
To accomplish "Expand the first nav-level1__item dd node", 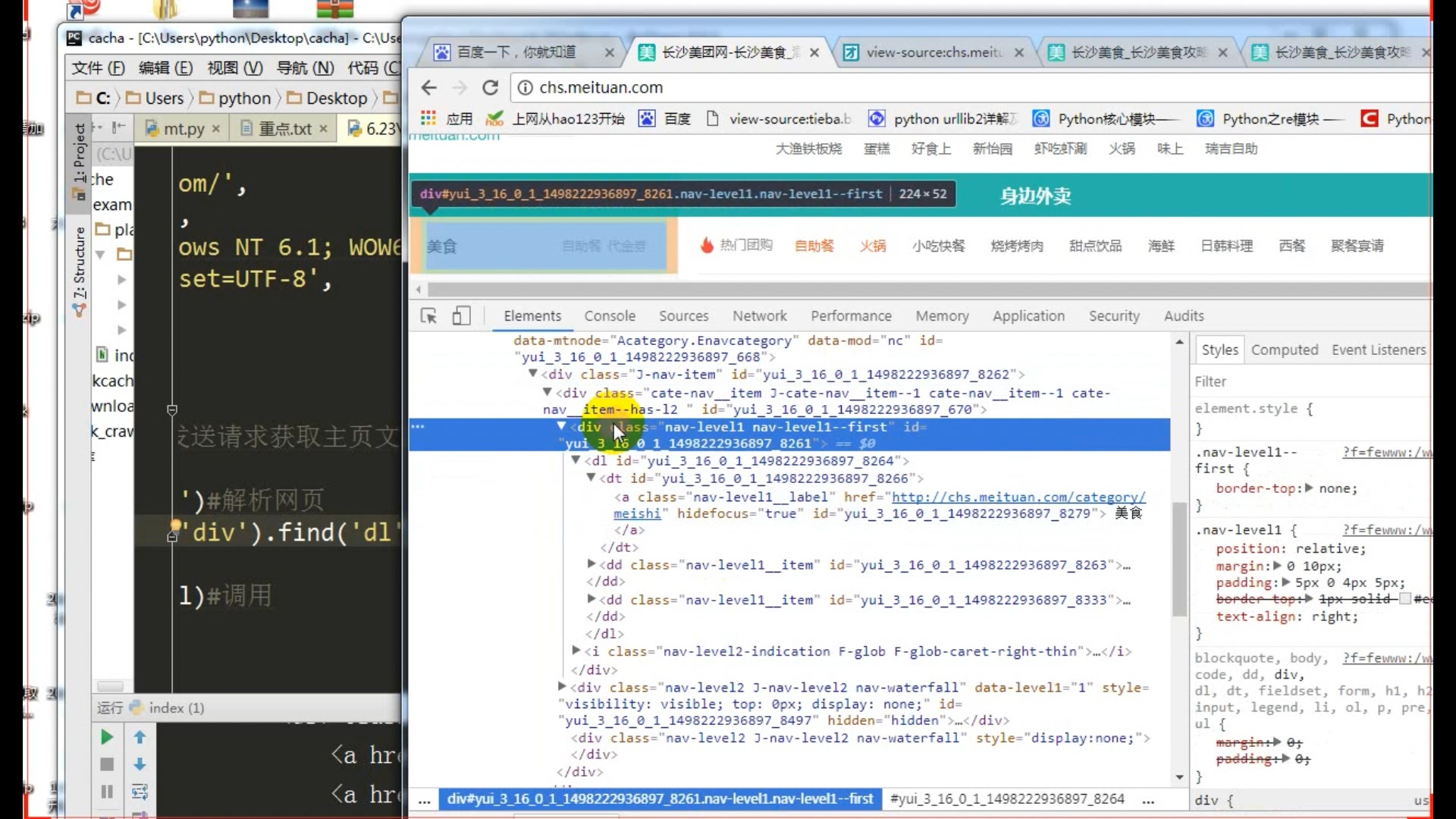I will click(591, 564).
